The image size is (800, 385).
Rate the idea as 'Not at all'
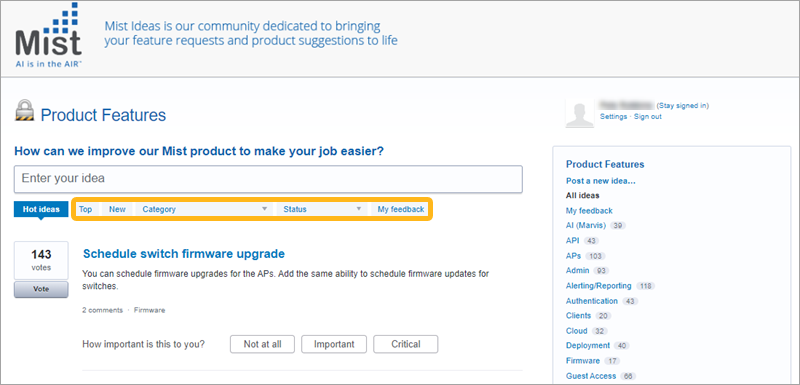tap(262, 344)
